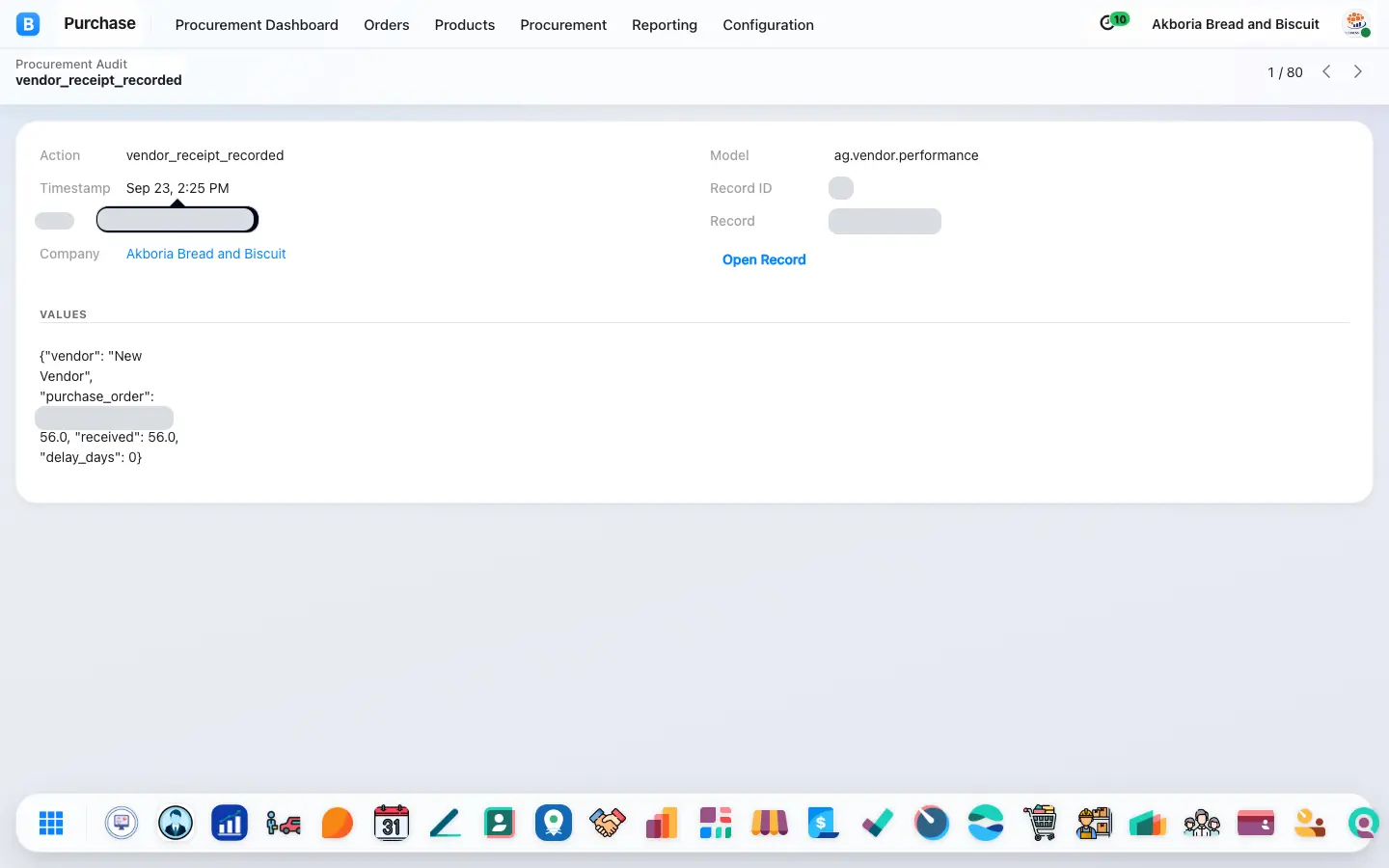Click the outlined field below Timestamp
The height and width of the screenshot is (868, 1389).
[177, 220]
